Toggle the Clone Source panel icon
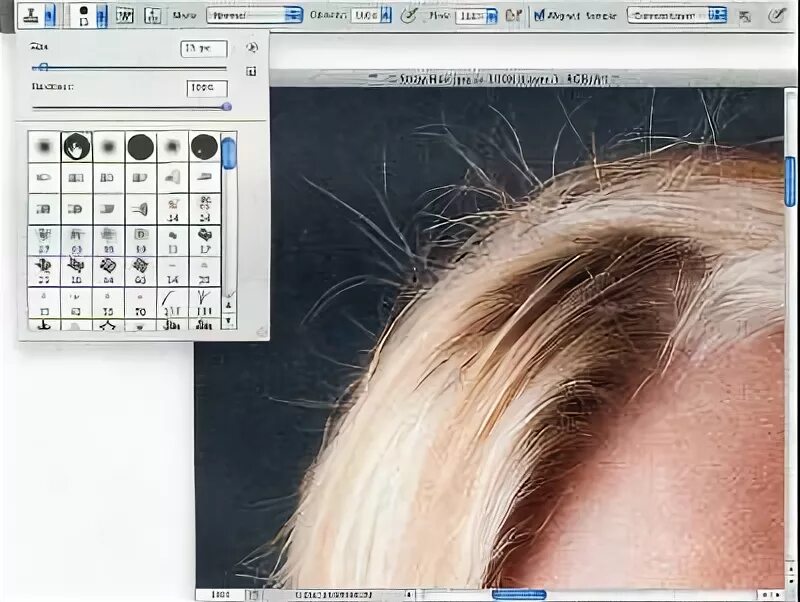The height and width of the screenshot is (602, 800). [152, 16]
